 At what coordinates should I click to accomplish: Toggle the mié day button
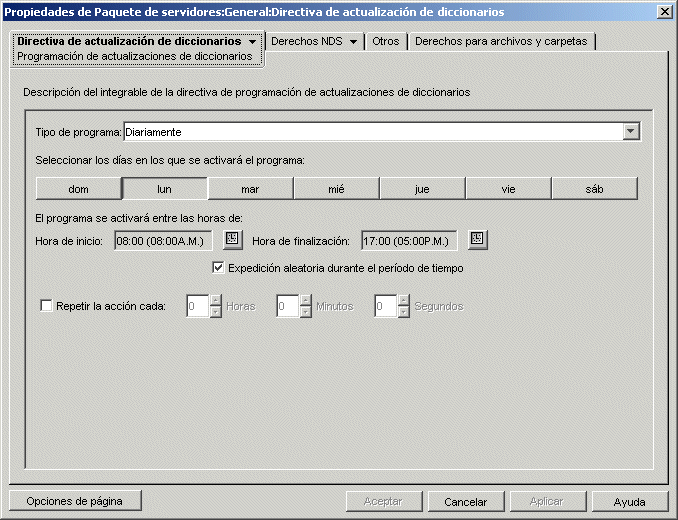[336, 189]
